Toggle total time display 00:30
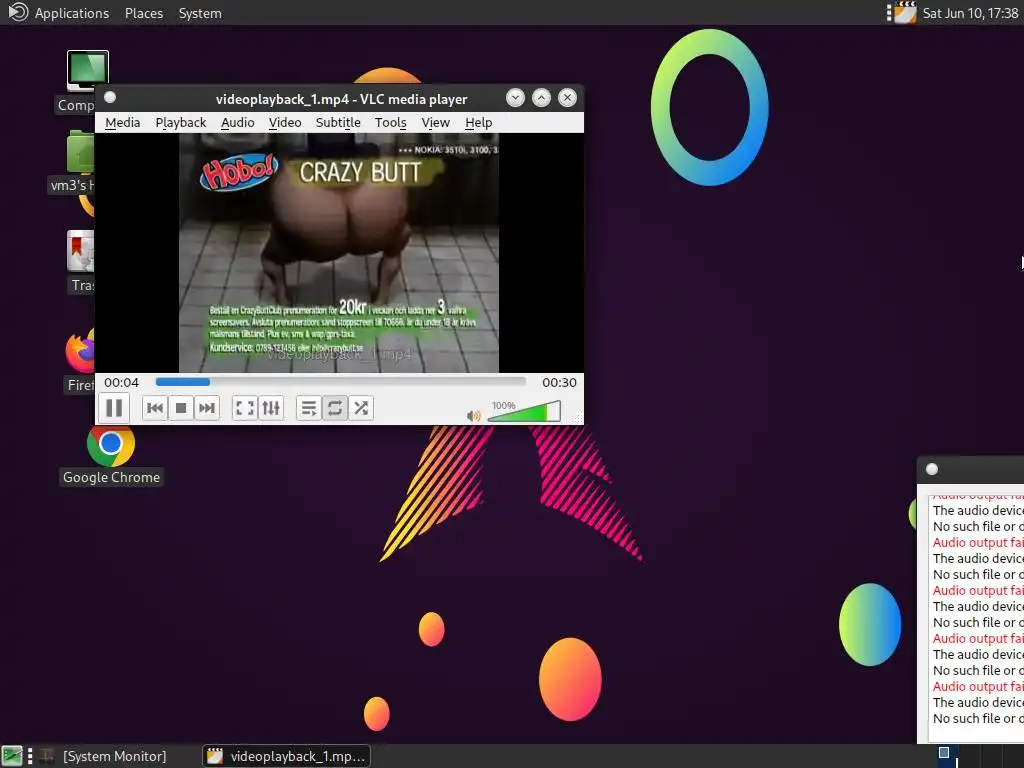The image size is (1024, 768). [x=559, y=383]
